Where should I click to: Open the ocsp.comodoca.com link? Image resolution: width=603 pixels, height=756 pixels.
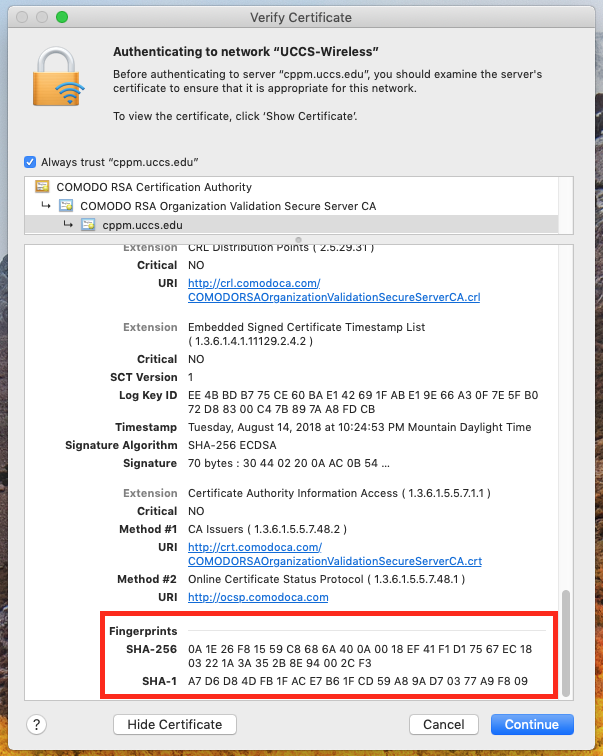tap(258, 597)
